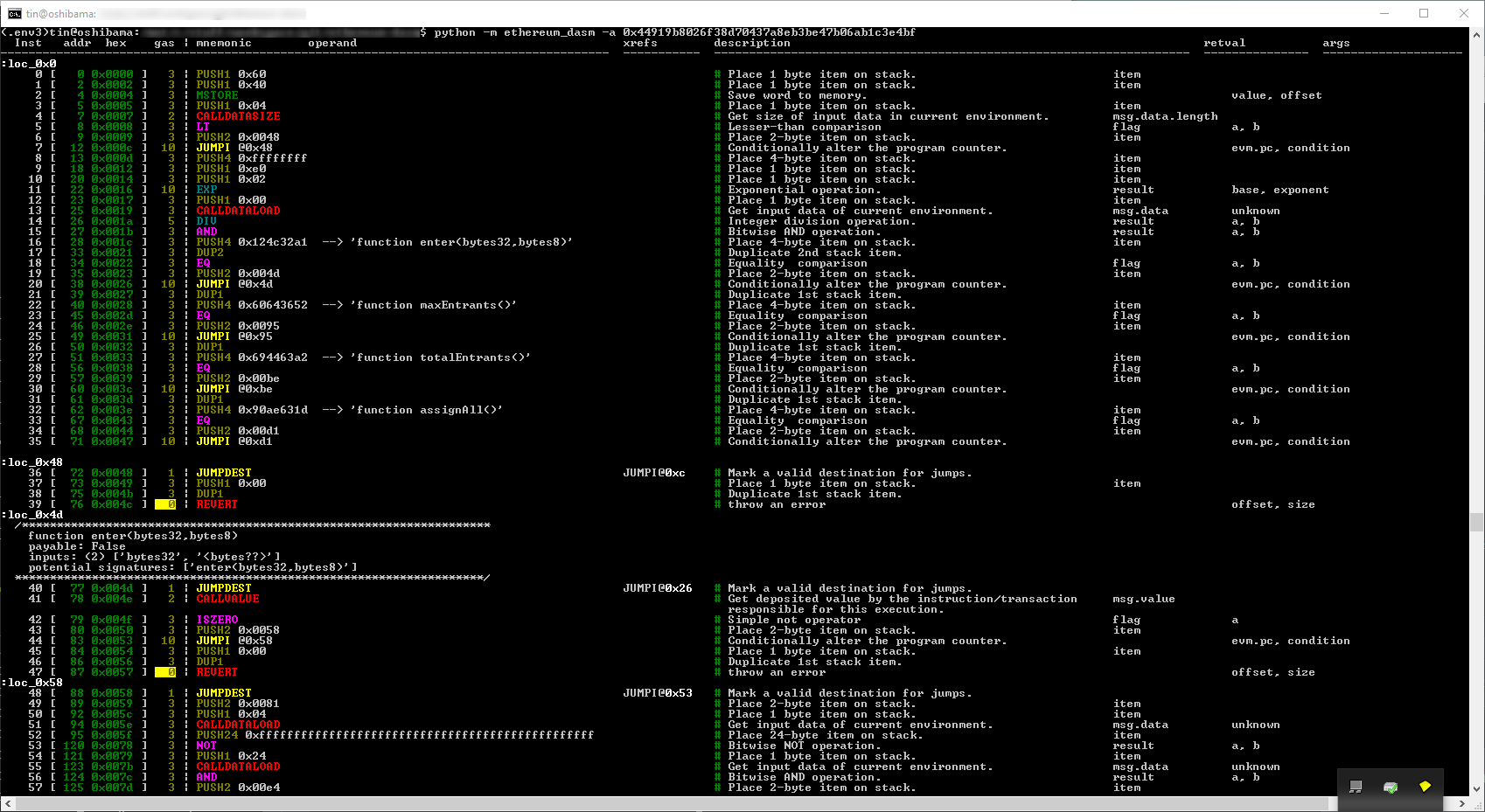Click the mnemonic column header
This screenshot has width=1485, height=812.
click(224, 43)
